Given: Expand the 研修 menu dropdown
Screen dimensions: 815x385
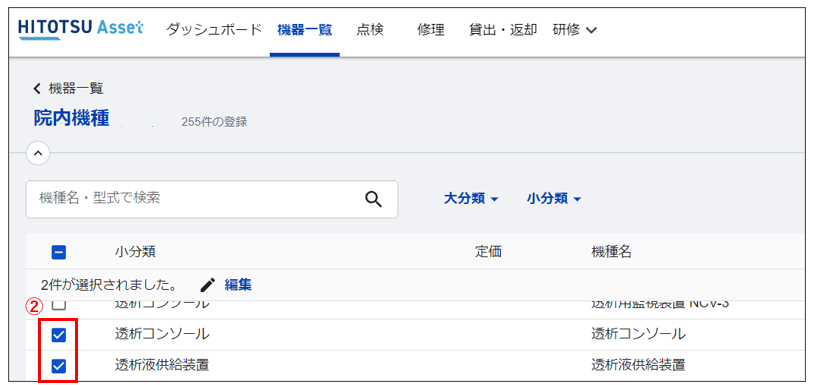Looking at the screenshot, I should (574, 30).
